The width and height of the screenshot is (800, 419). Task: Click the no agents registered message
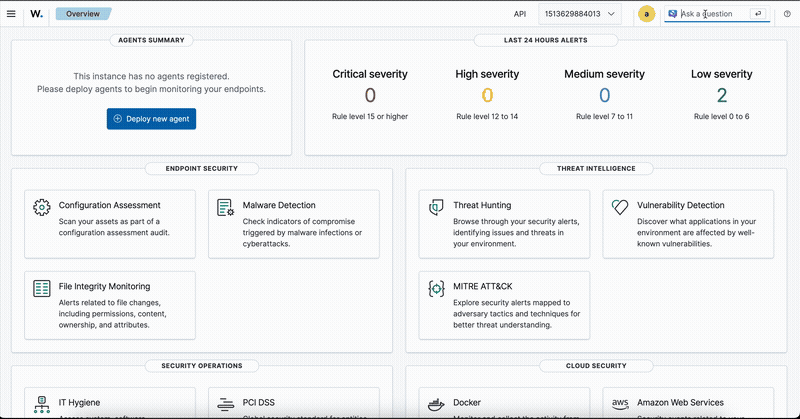point(152,83)
